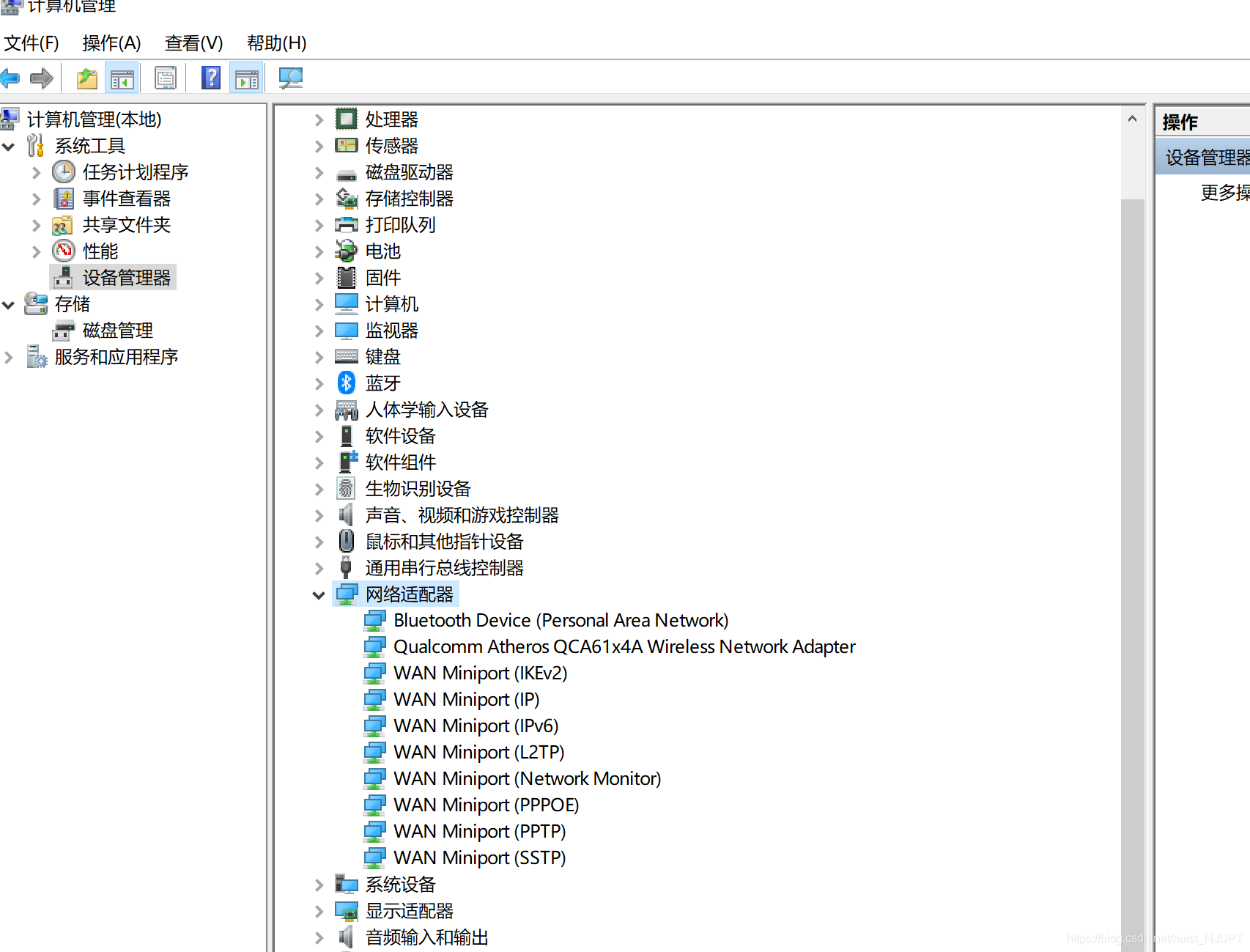Click the device list scrollbar up arrow
The width and height of the screenshot is (1250, 952).
(x=1132, y=118)
